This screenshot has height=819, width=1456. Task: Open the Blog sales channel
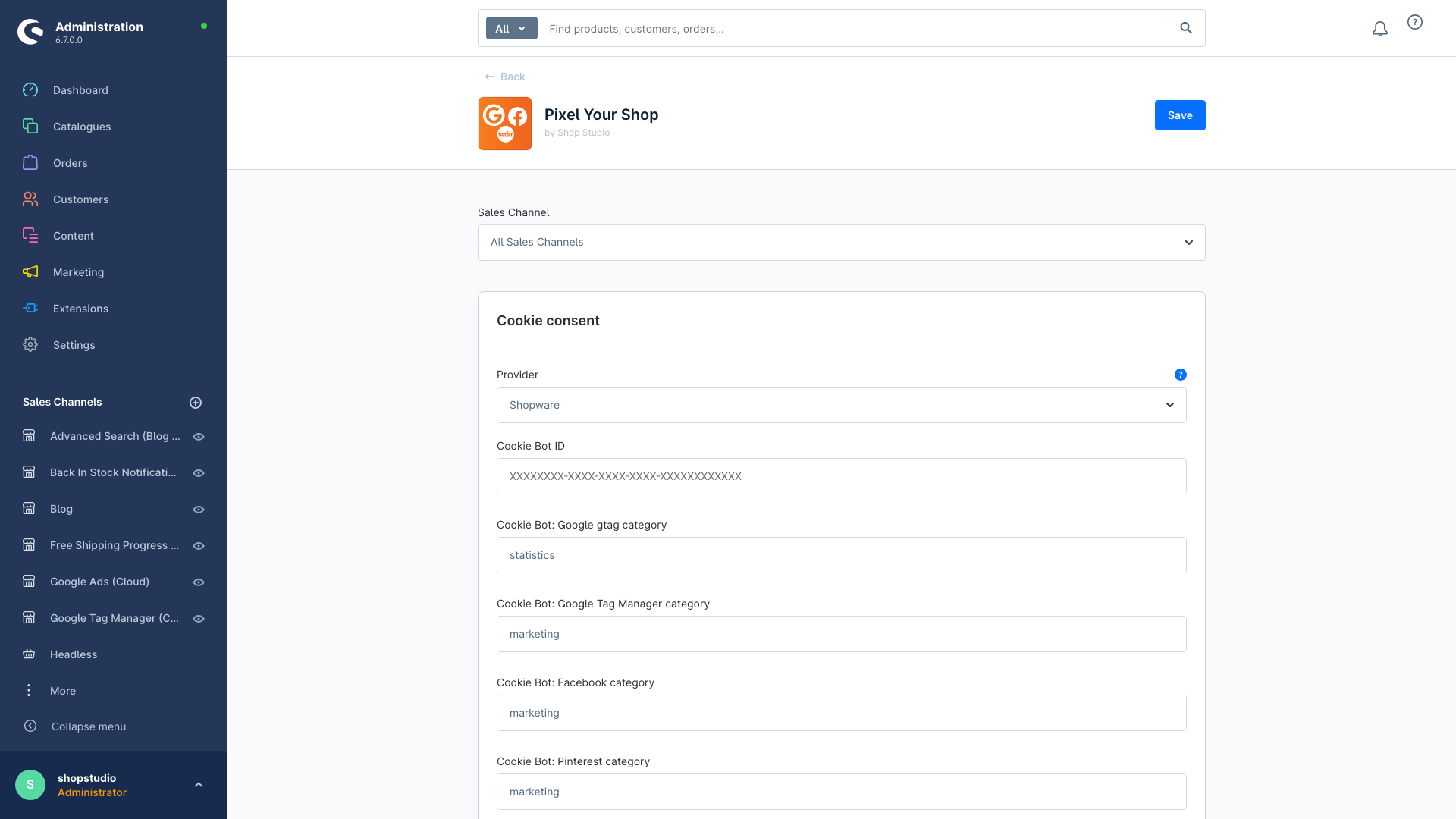pyautogui.click(x=61, y=509)
